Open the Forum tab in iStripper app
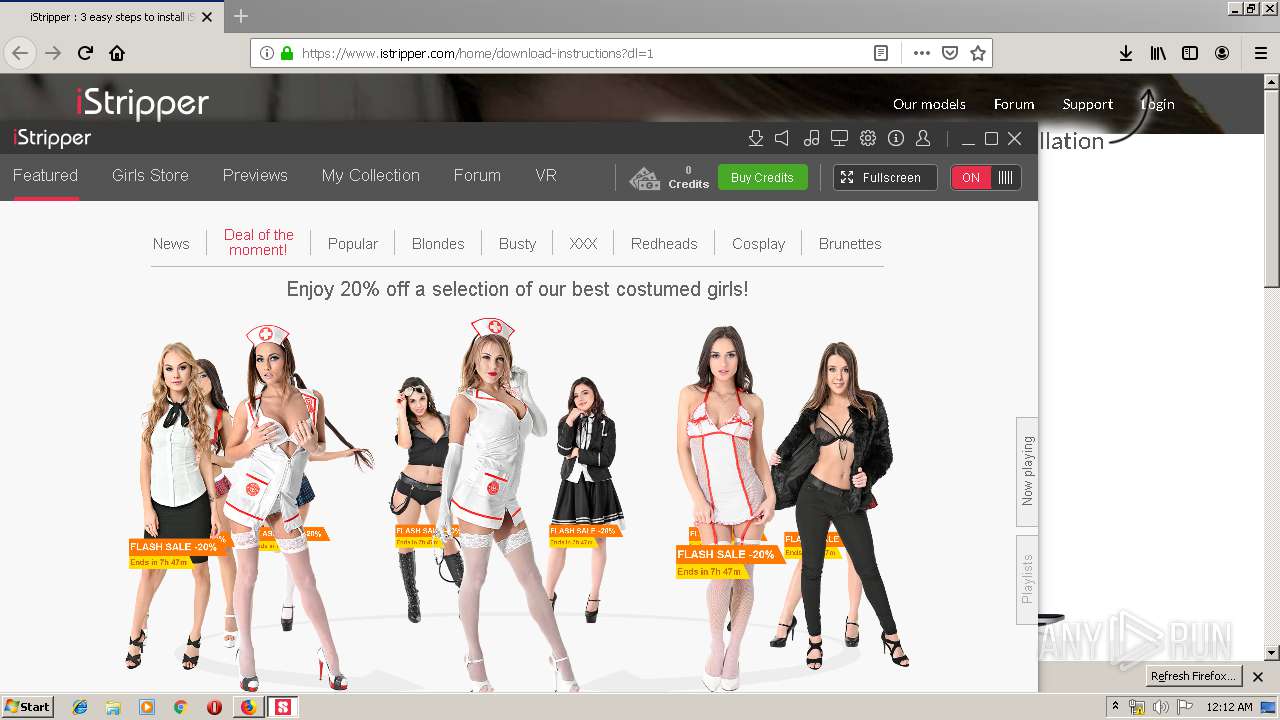The width and height of the screenshot is (1280, 720). [477, 175]
